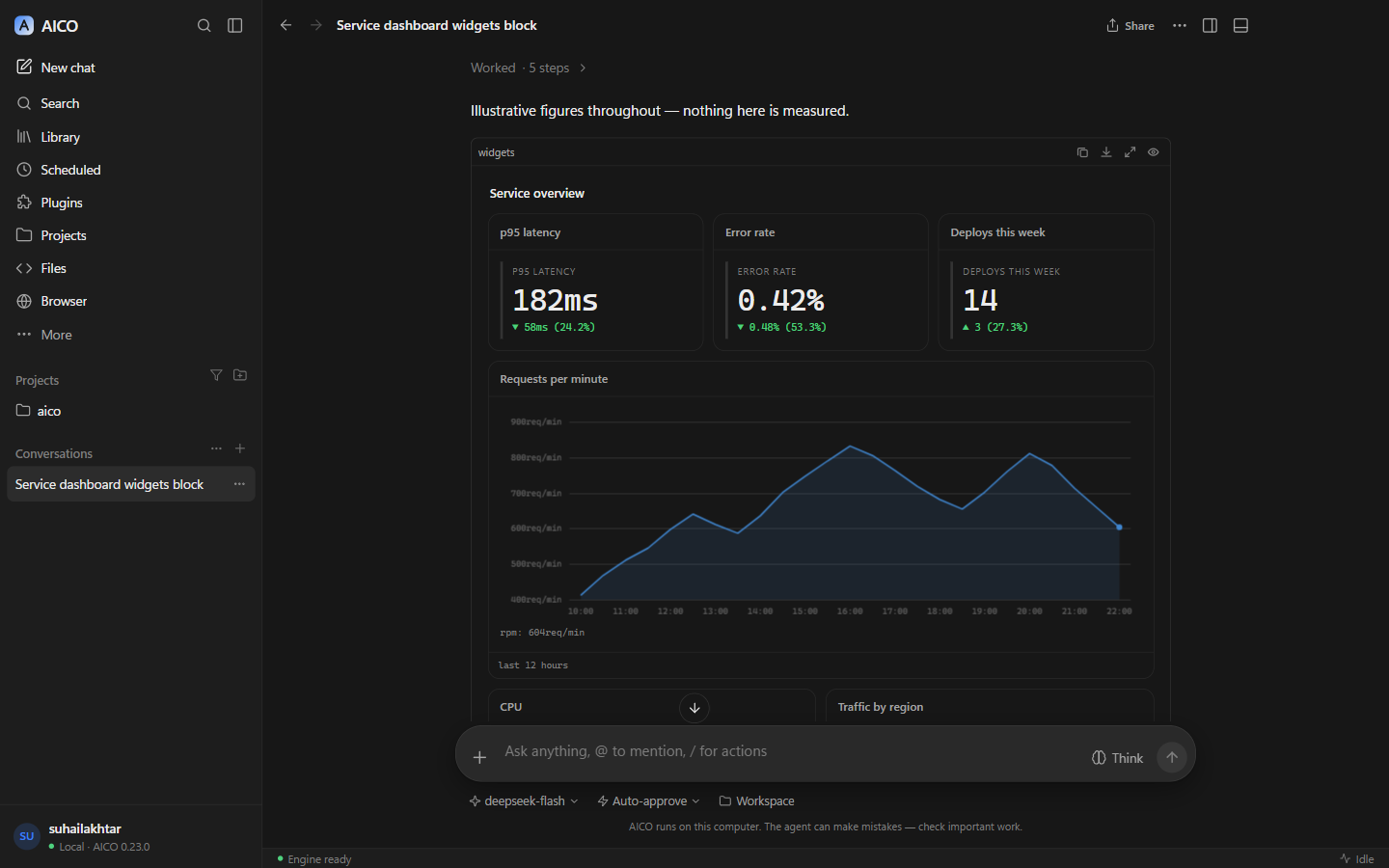This screenshot has width=1389, height=868.
Task: Open search from sidebar header magnifier icon
Action: [x=204, y=26]
